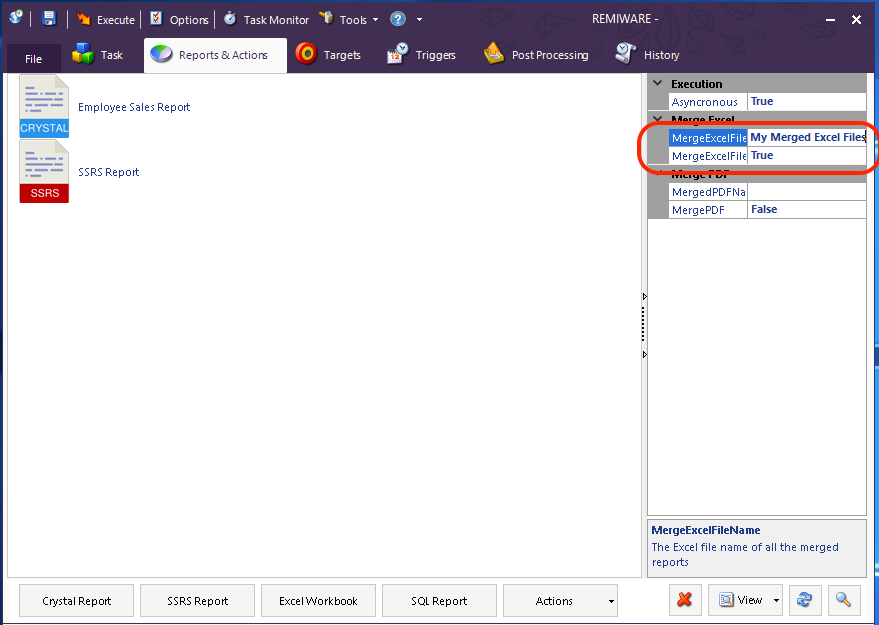Set MergePDF to True
The height and width of the screenshot is (625, 879).
806,209
